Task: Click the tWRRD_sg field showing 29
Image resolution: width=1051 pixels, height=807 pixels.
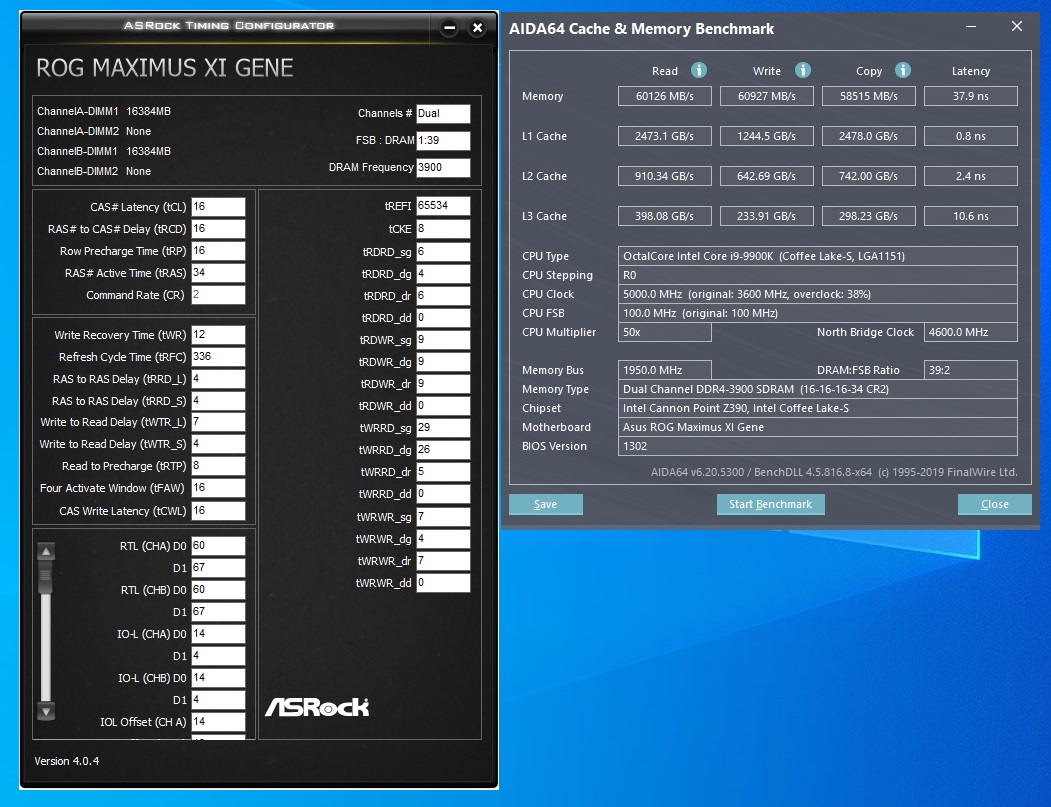Action: (x=443, y=428)
